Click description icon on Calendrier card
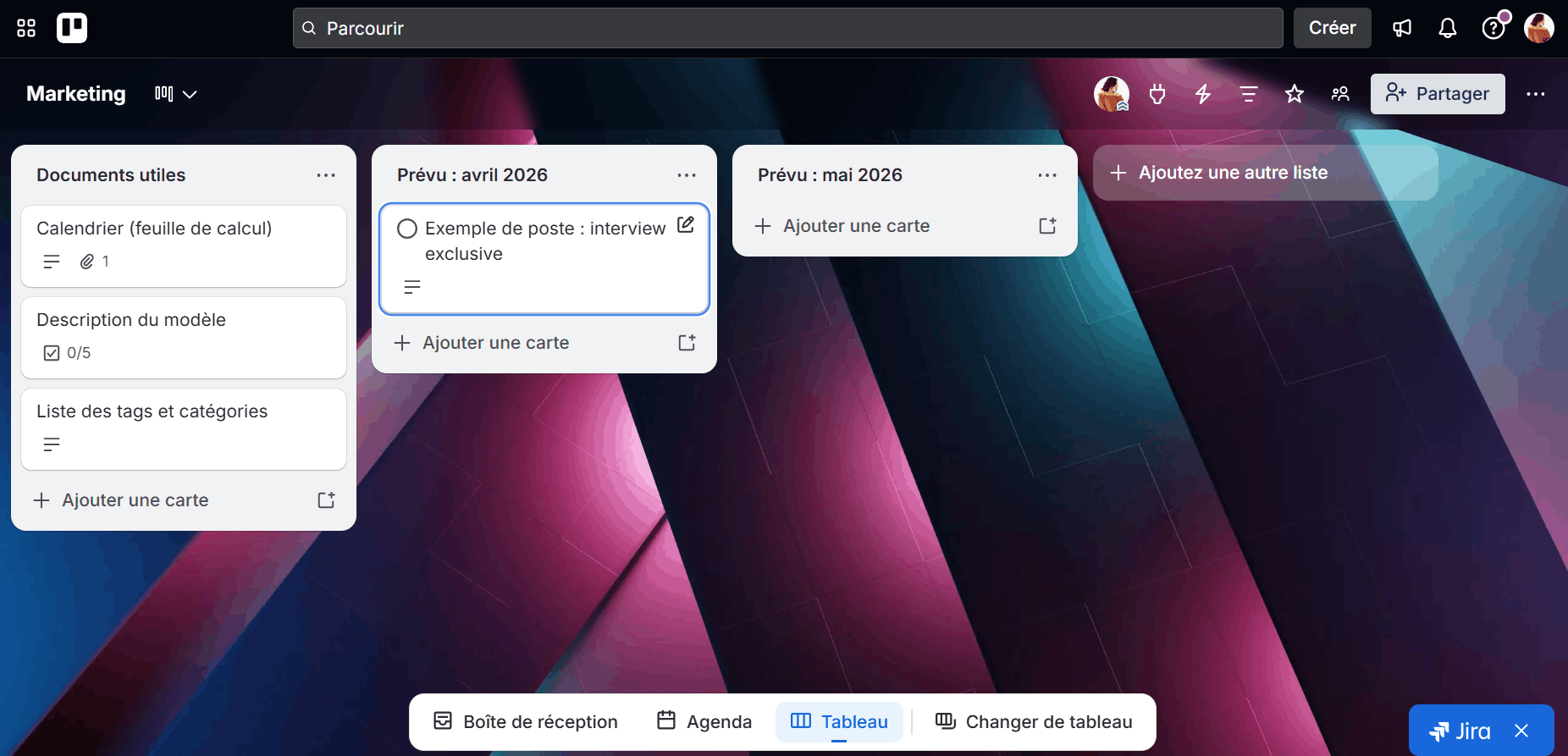Screen dimensions: 1568x756 pos(52,262)
